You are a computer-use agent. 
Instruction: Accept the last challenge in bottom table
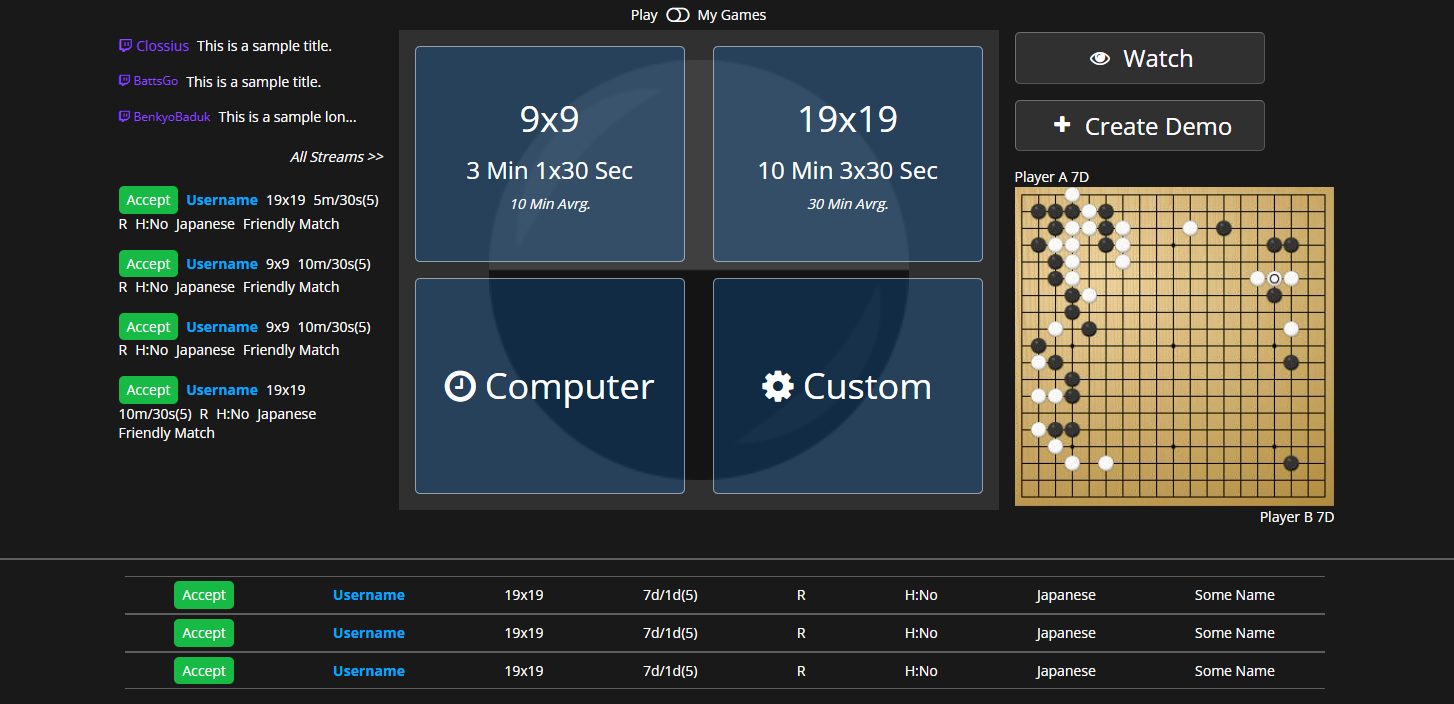(204, 671)
